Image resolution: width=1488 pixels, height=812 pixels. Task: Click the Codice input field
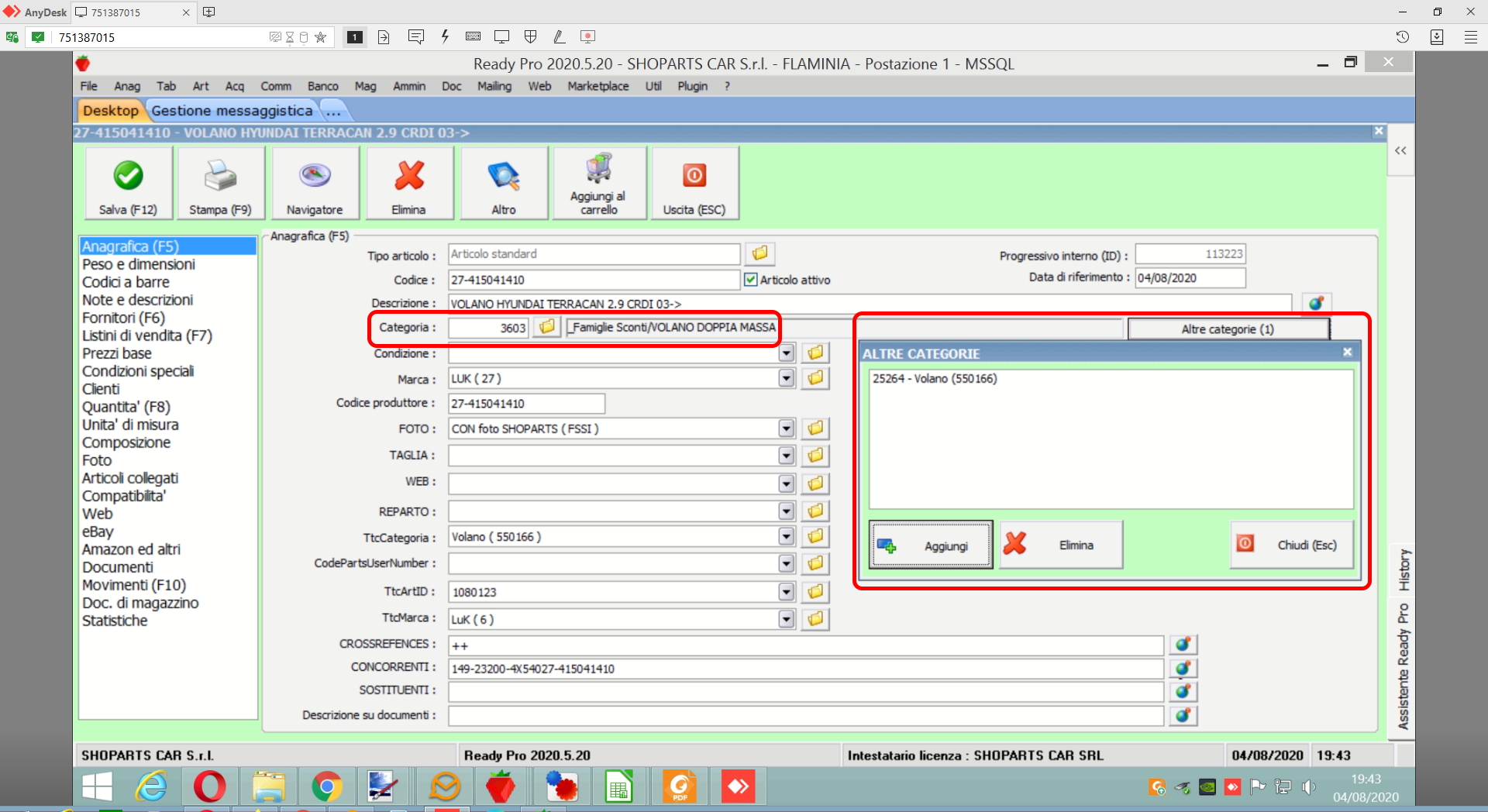[594, 280]
